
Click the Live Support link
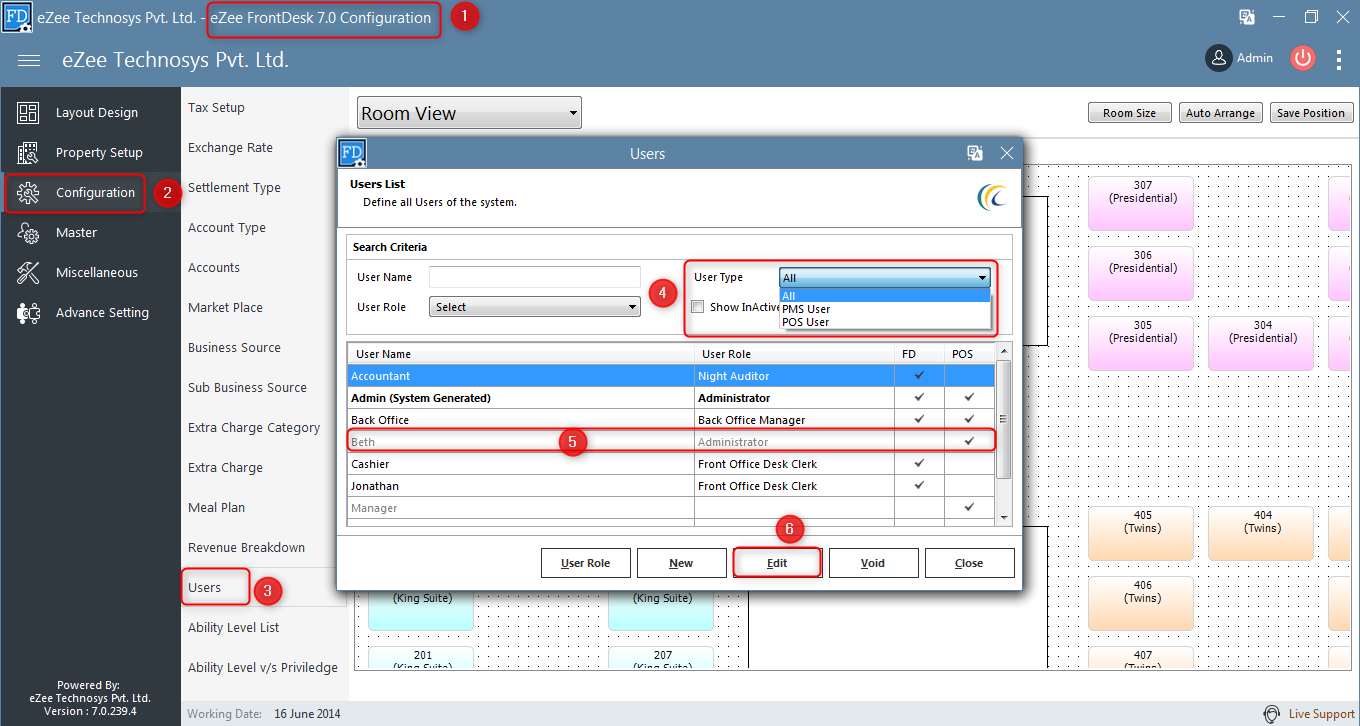[1321, 714]
